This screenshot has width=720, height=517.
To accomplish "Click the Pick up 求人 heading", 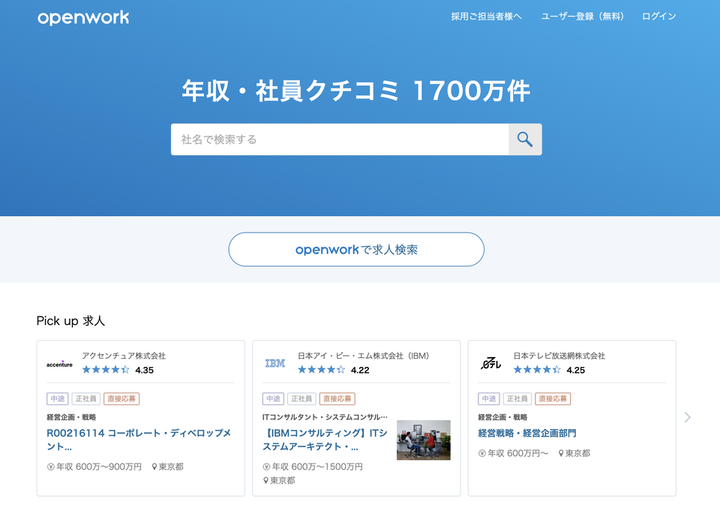I will pyautogui.click(x=71, y=321).
